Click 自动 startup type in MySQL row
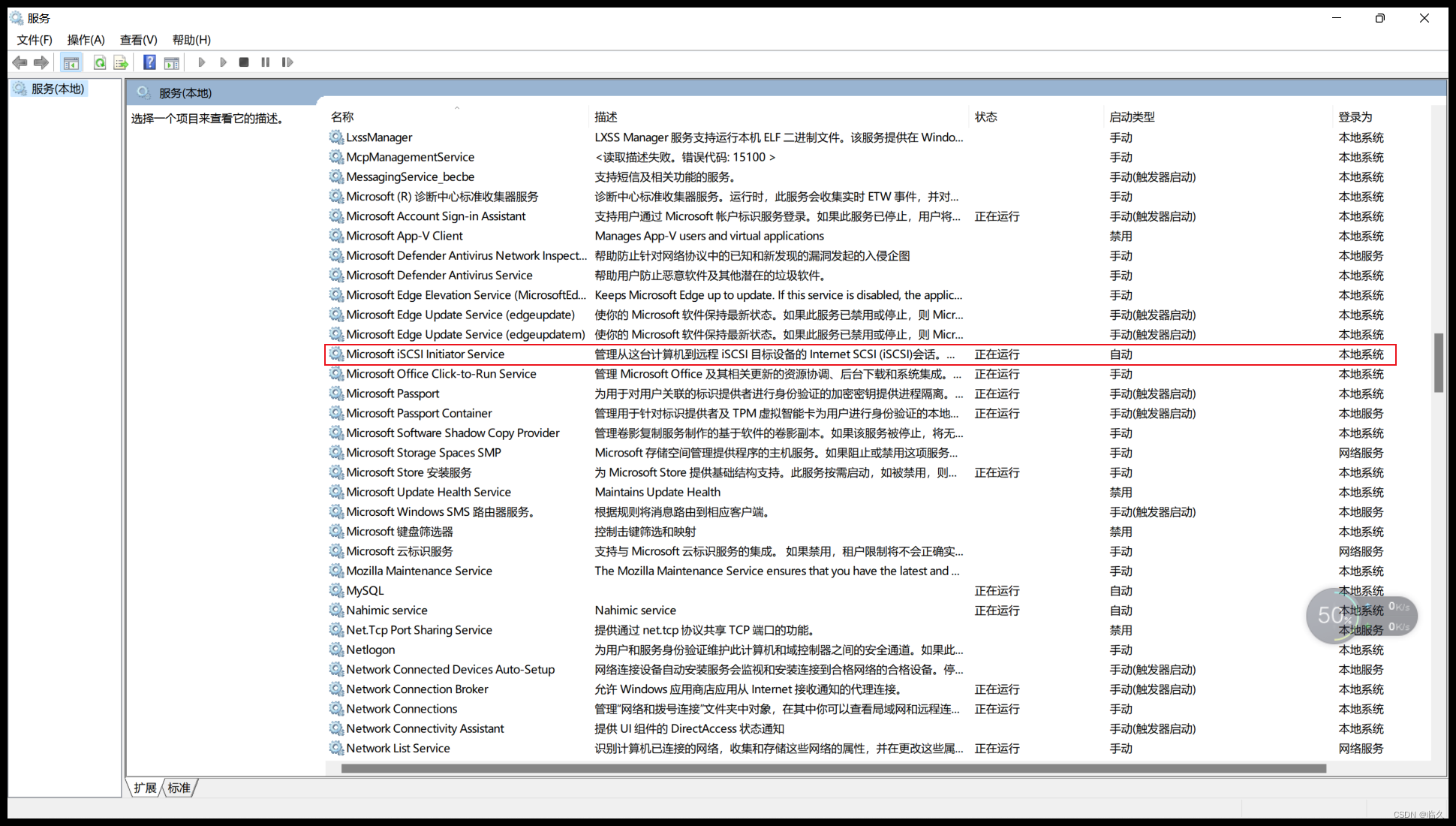The image size is (1456, 826). pyautogui.click(x=1121, y=591)
